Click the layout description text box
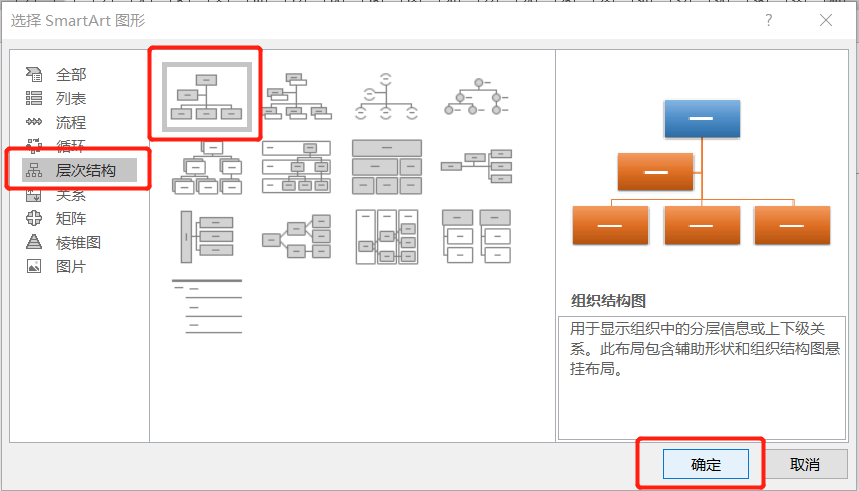 point(702,378)
